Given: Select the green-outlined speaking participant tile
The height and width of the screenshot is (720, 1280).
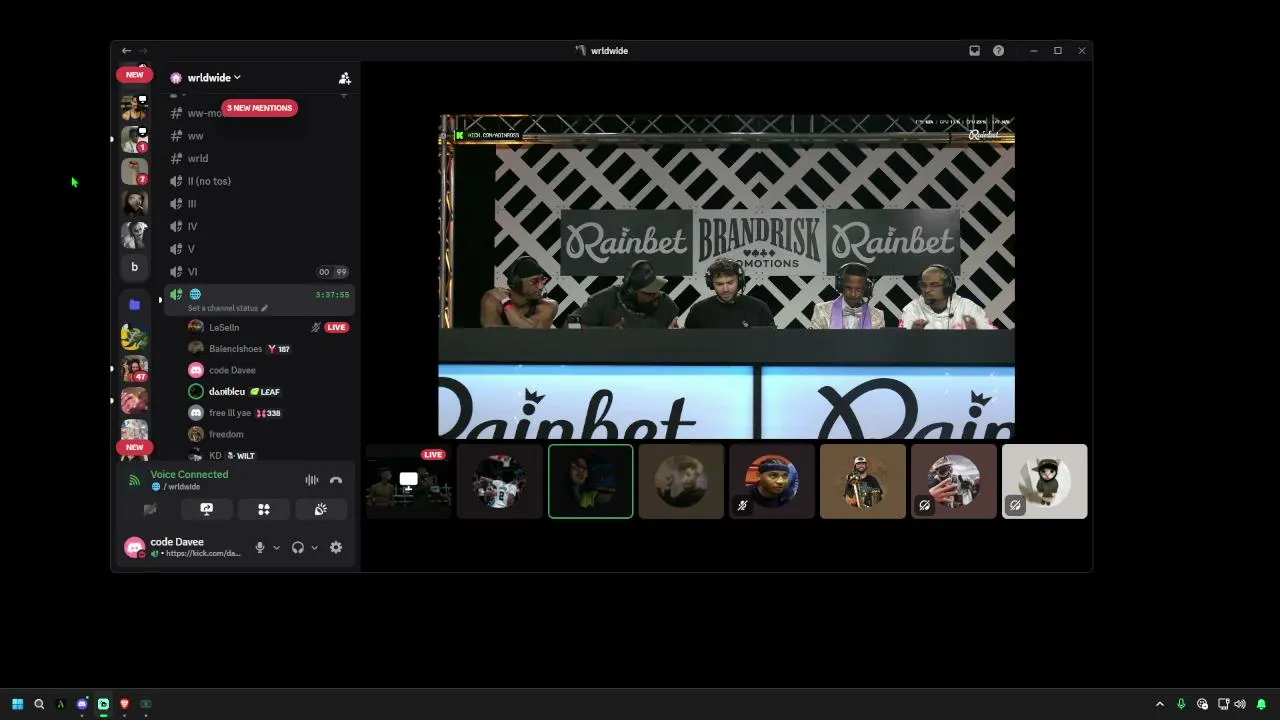Looking at the screenshot, I should tap(590, 482).
